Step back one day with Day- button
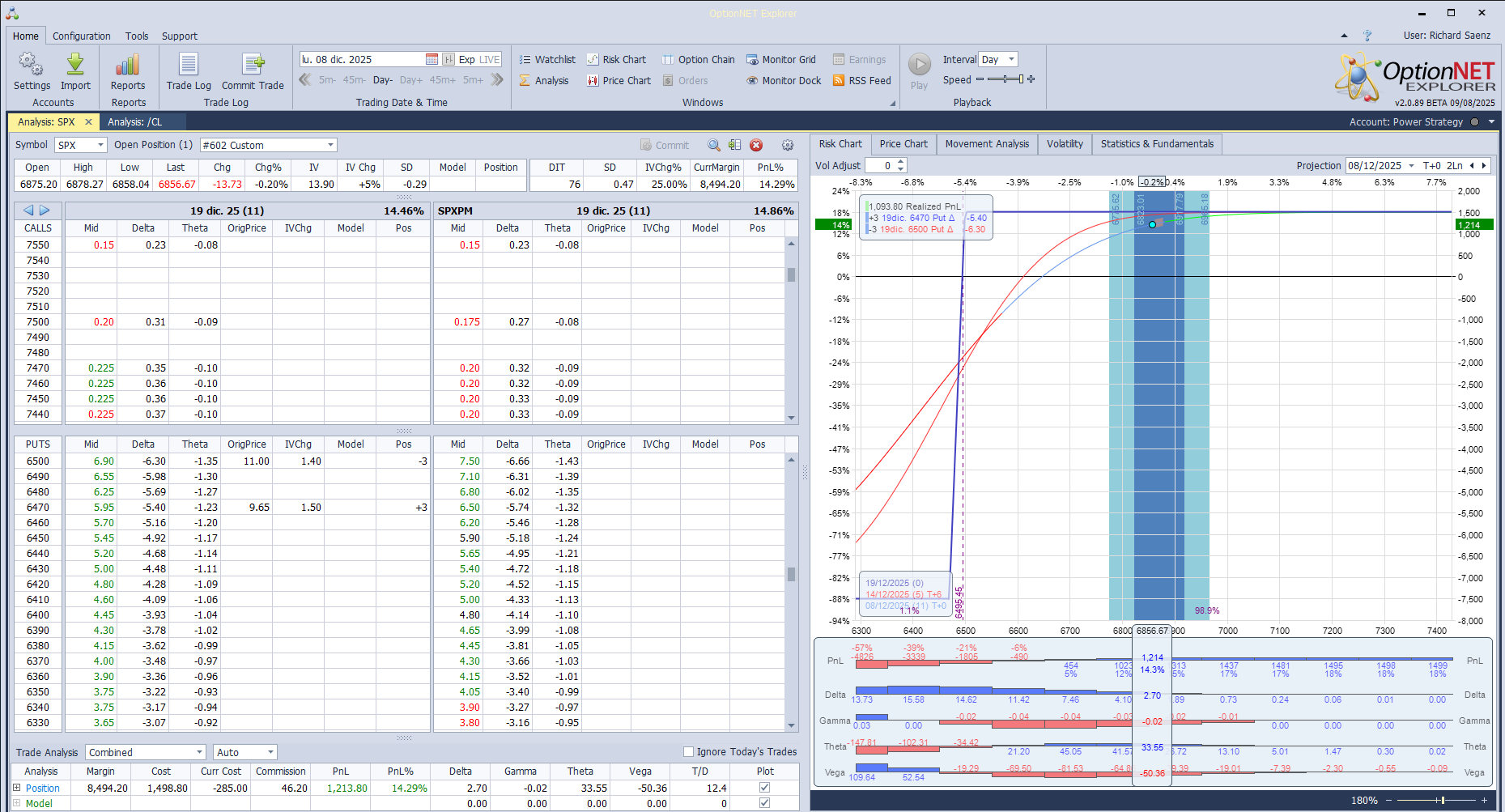 point(383,80)
